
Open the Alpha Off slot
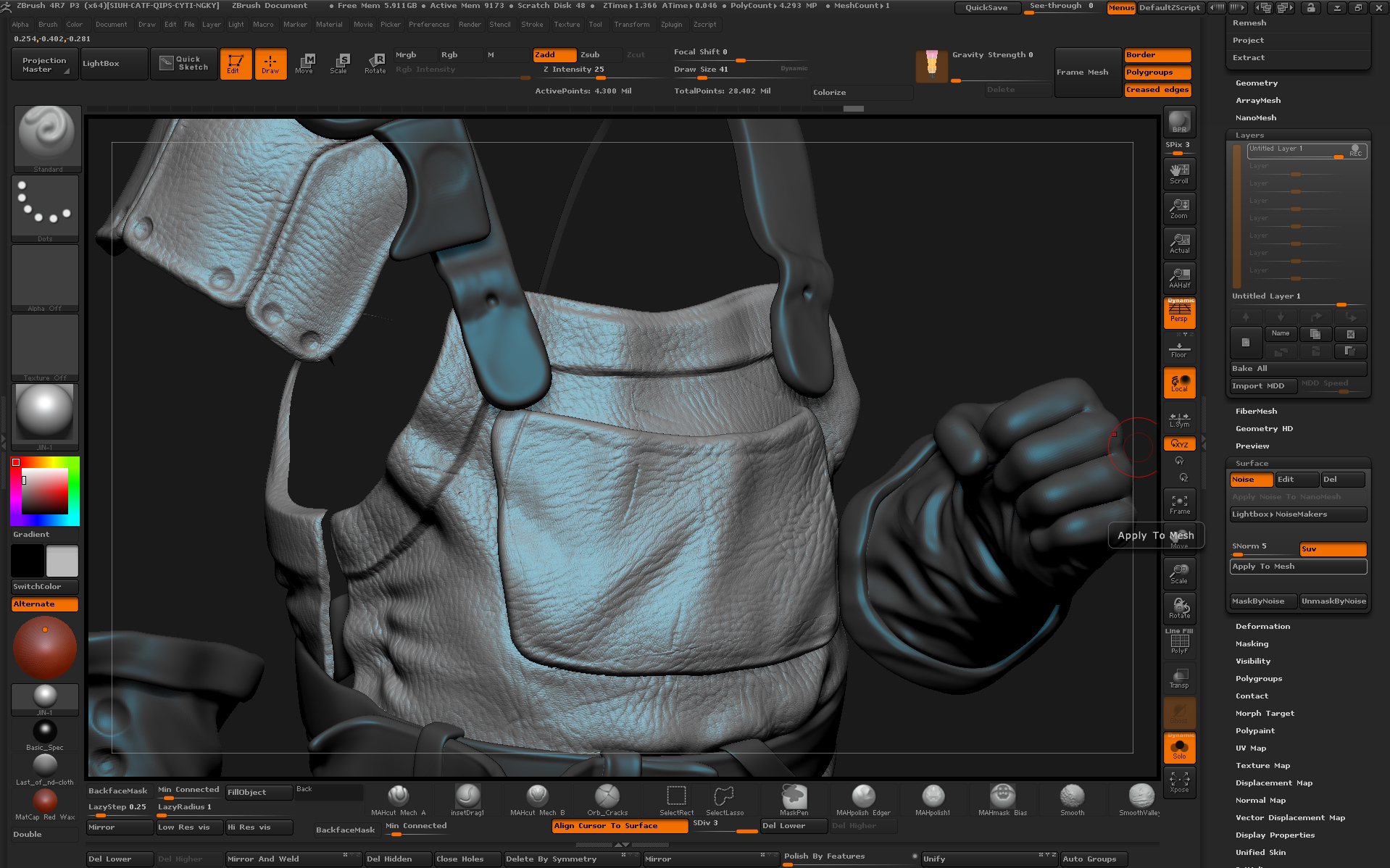coord(45,278)
